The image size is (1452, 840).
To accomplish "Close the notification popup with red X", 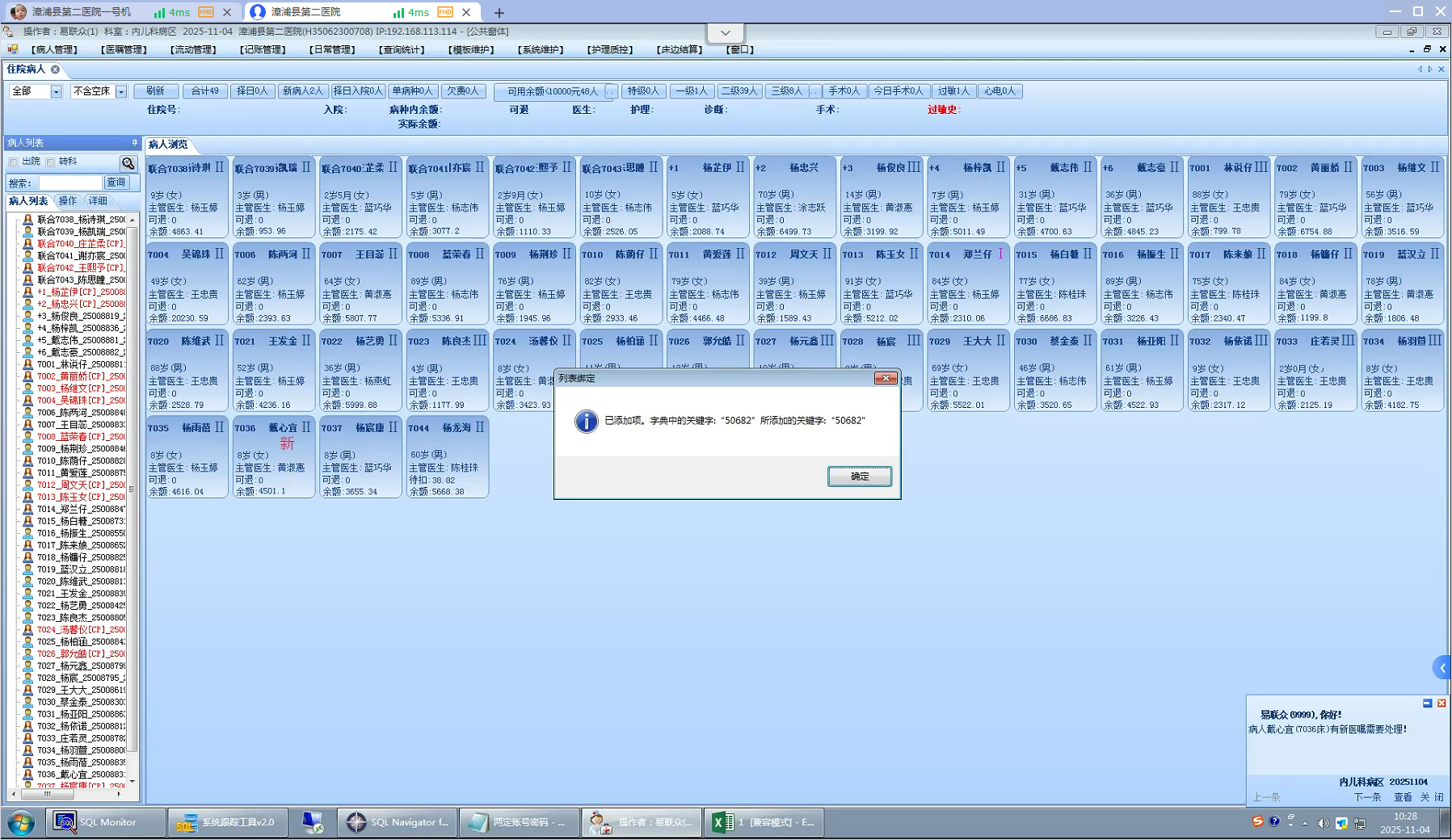I will (1441, 703).
